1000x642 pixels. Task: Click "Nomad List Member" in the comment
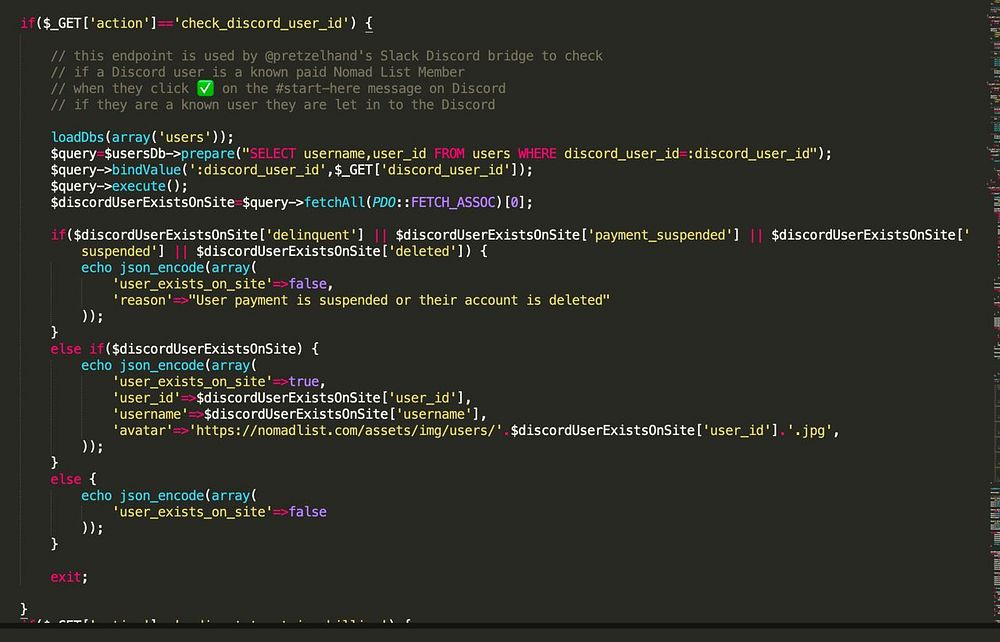tap(399, 72)
